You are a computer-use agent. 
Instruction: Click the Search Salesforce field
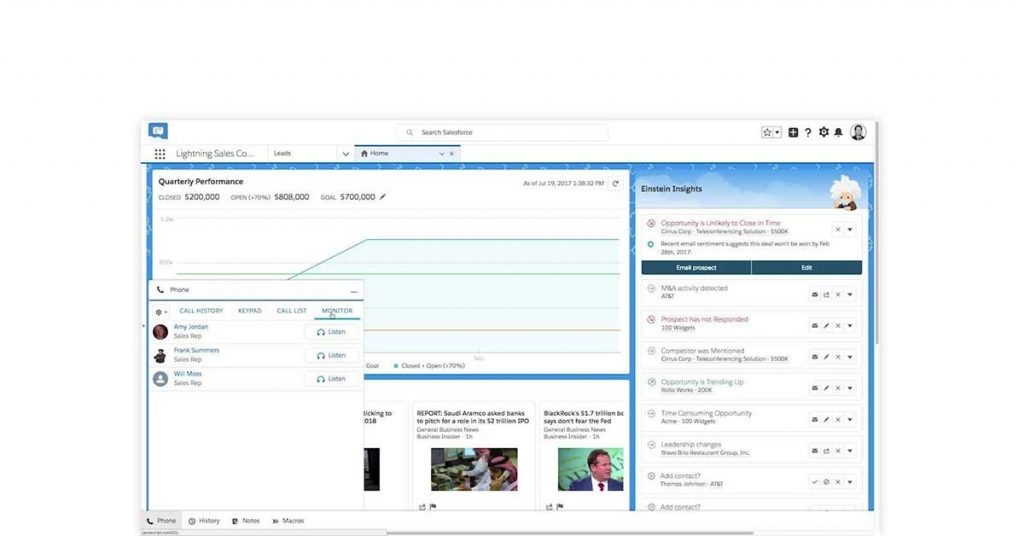click(x=505, y=132)
